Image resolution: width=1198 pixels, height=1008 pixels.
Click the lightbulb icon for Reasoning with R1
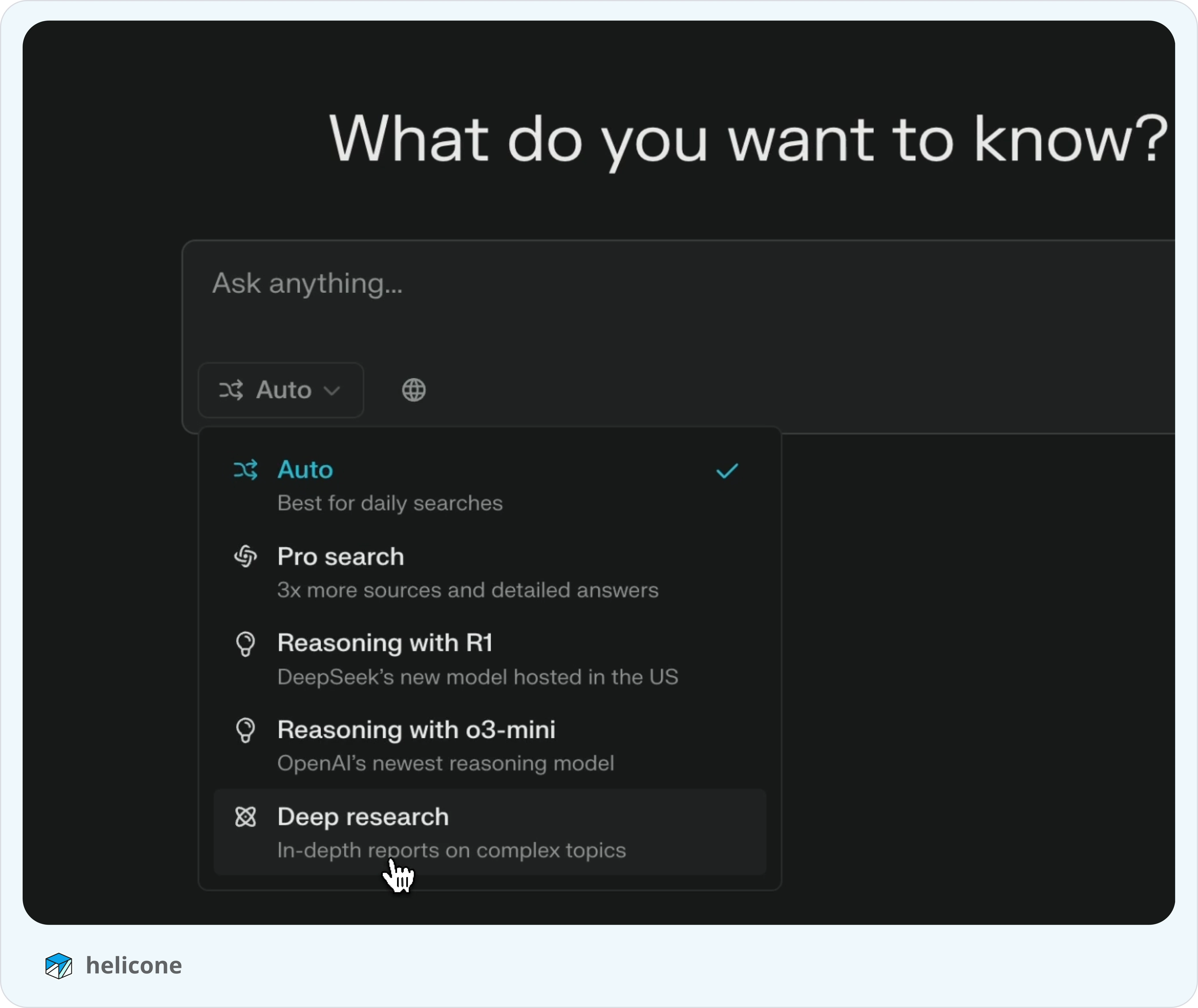tap(245, 644)
